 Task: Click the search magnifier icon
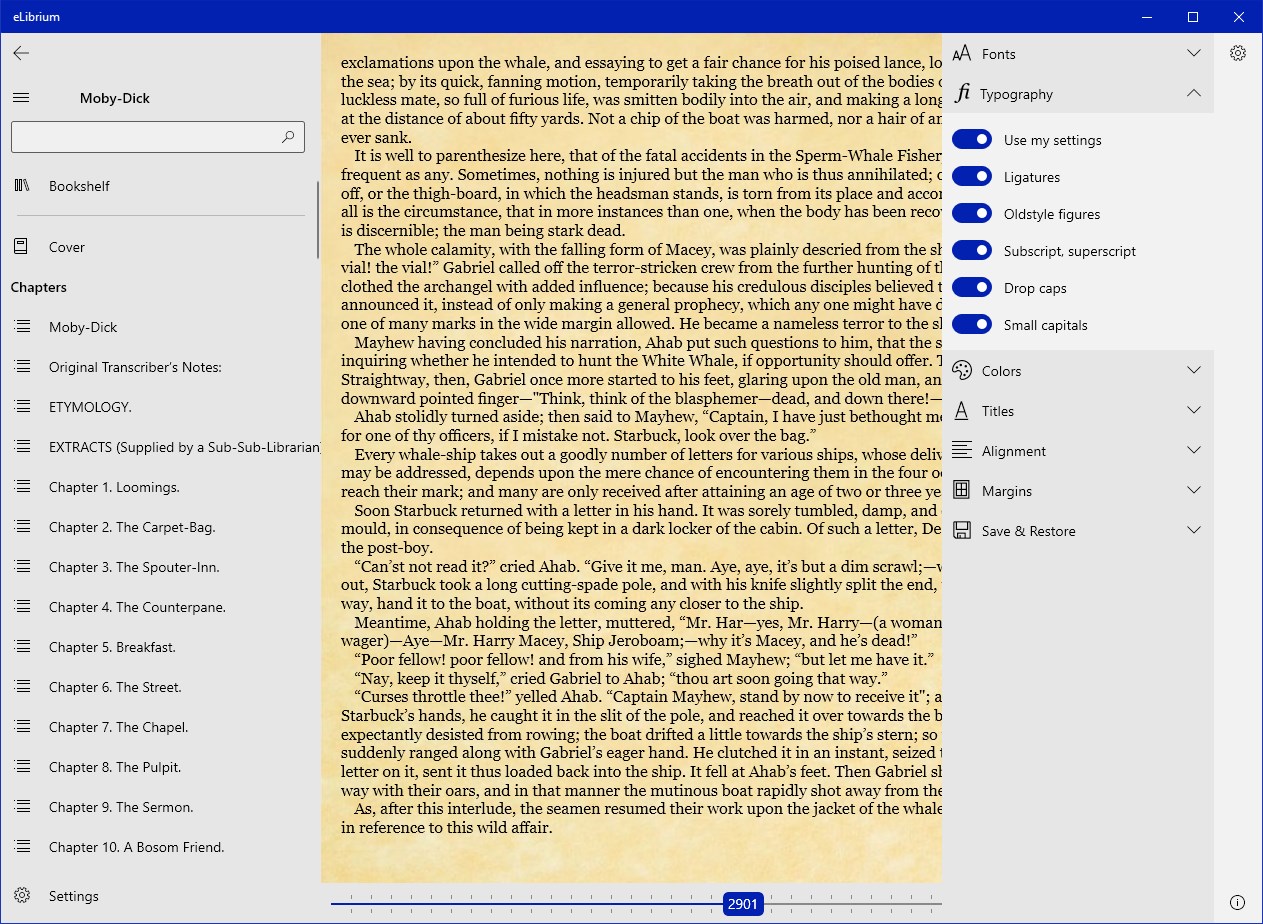288,137
